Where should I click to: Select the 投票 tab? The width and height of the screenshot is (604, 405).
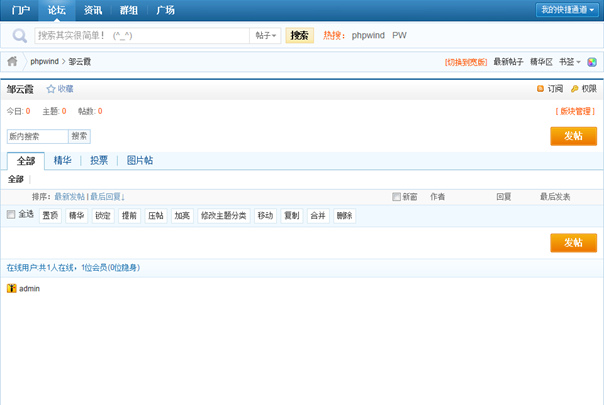point(99,160)
